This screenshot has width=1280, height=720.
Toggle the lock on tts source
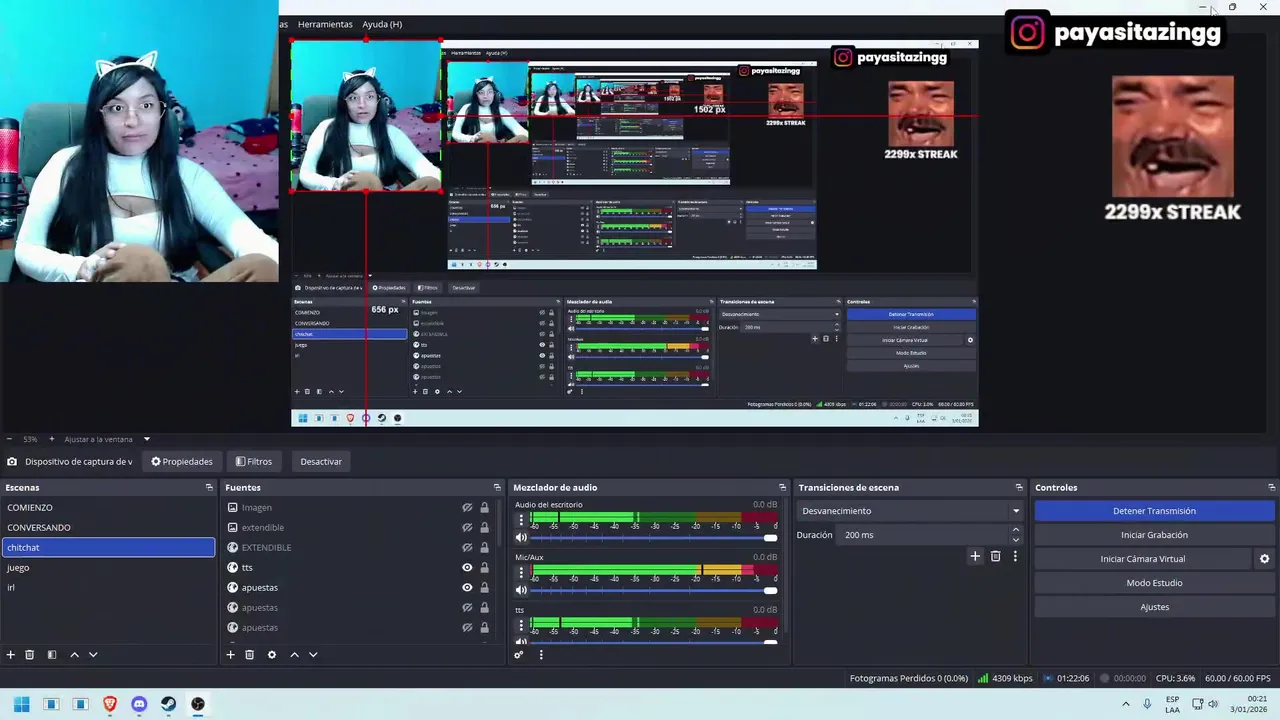(x=485, y=568)
